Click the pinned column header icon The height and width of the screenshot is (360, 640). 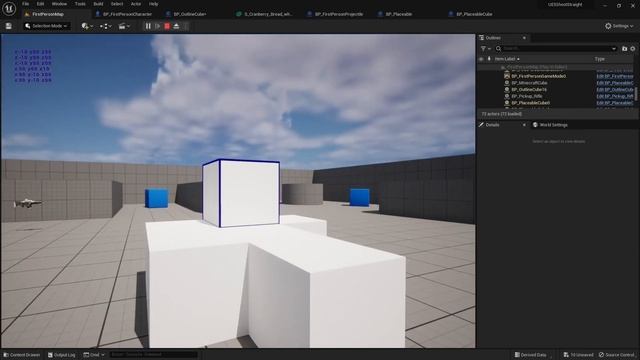[489, 59]
